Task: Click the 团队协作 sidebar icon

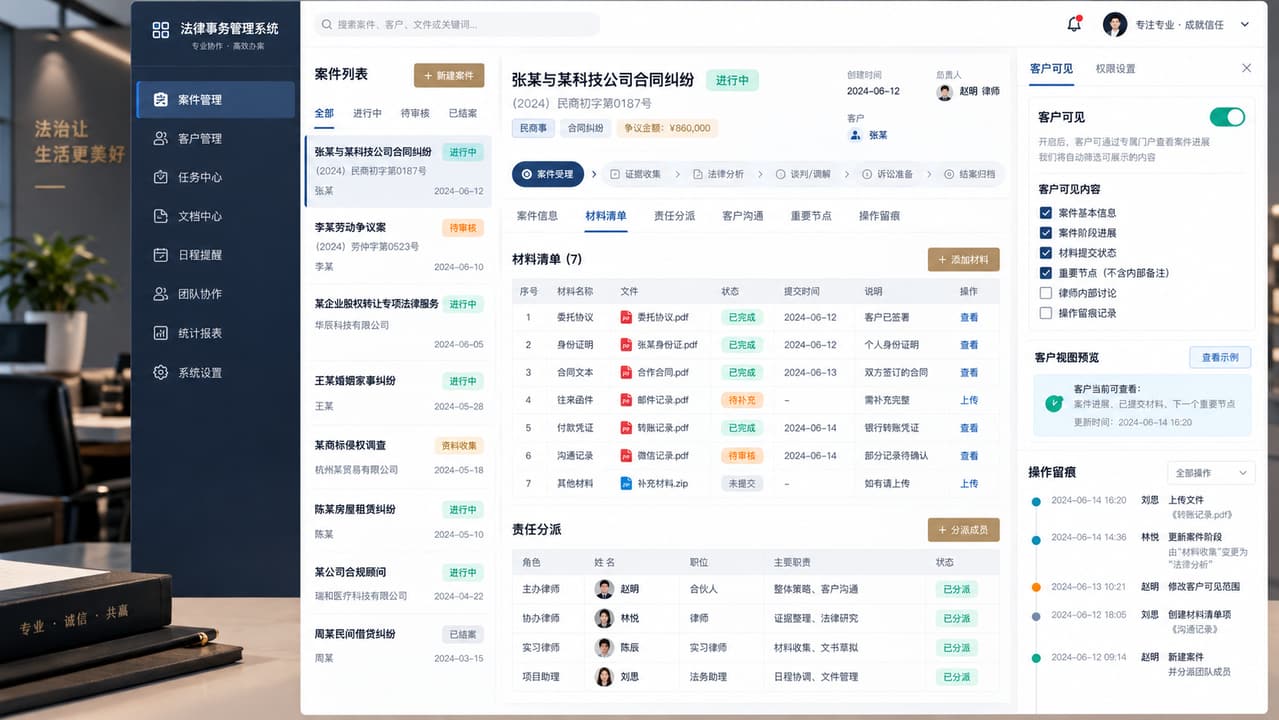Action: click(160, 294)
